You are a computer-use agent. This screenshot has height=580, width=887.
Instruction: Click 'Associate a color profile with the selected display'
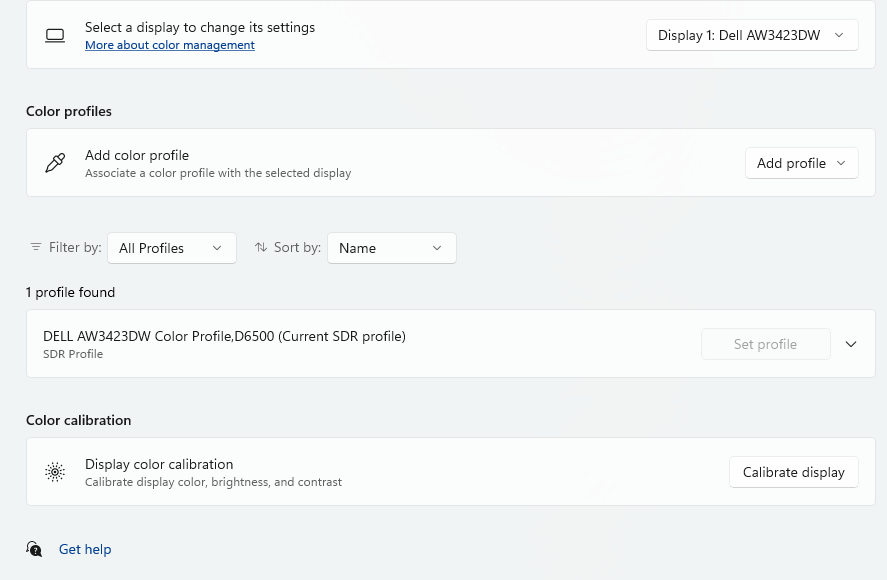218,173
